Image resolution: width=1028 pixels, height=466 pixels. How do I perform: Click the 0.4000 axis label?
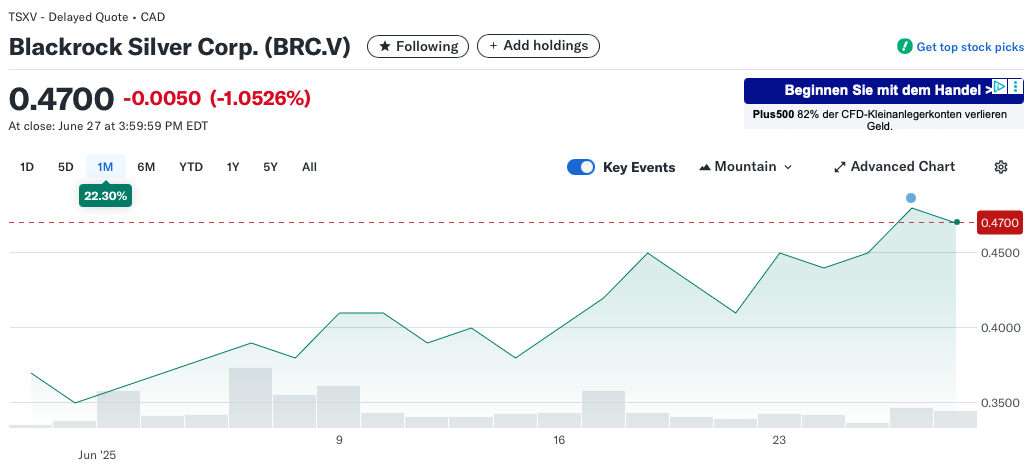coord(1001,328)
